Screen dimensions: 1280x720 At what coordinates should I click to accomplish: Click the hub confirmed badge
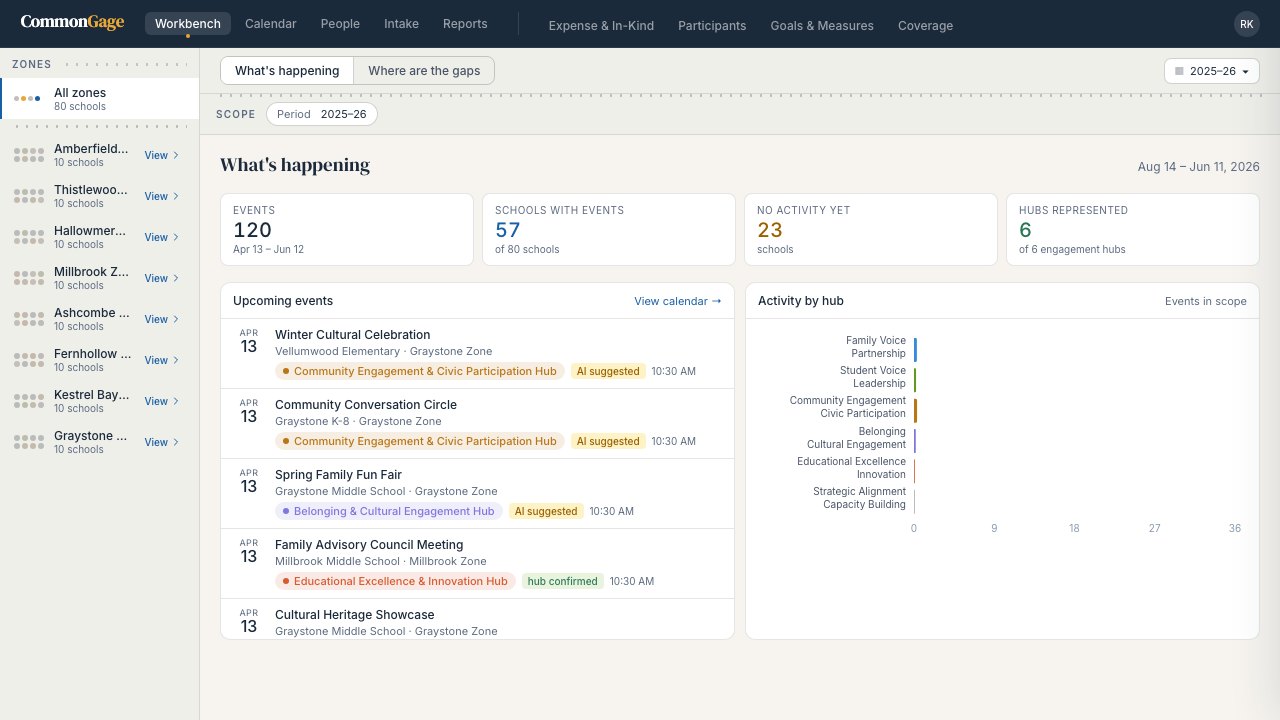click(563, 581)
